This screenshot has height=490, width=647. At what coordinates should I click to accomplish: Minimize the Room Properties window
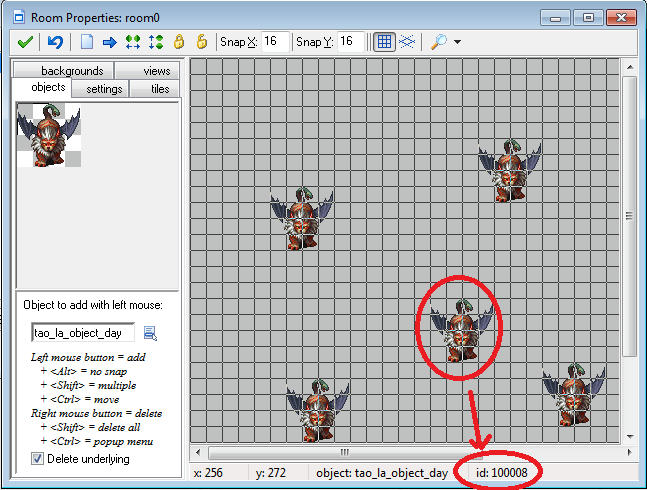click(x=555, y=18)
